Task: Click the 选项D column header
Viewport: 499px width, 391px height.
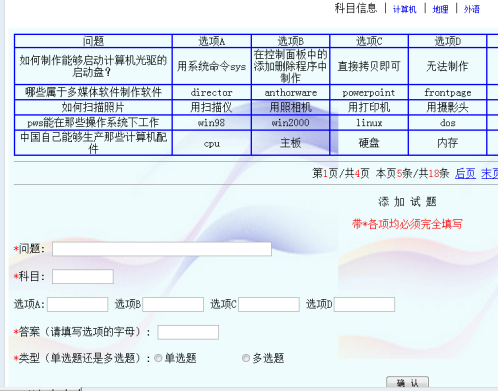Action: click(x=447, y=41)
